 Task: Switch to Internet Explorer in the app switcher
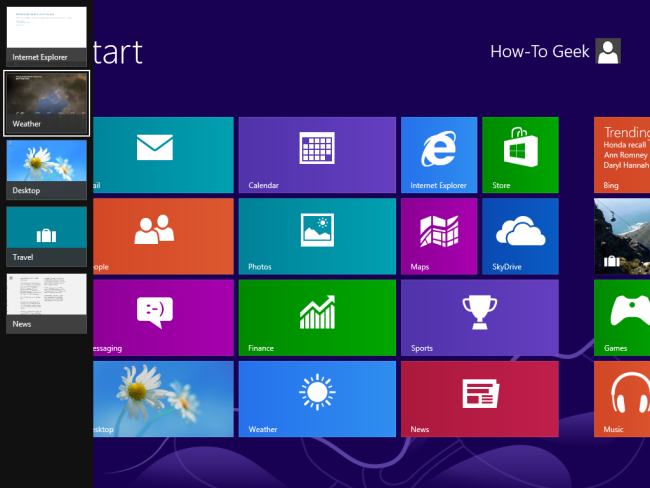[x=46, y=36]
